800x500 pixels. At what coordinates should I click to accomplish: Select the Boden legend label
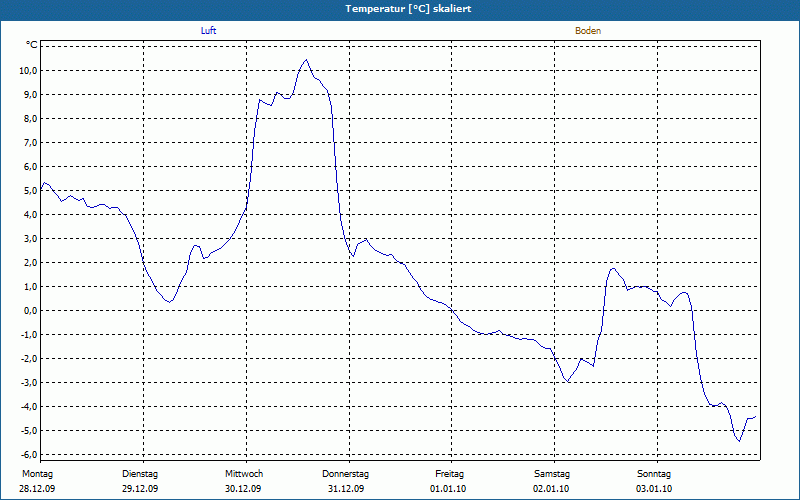pyautogui.click(x=588, y=31)
